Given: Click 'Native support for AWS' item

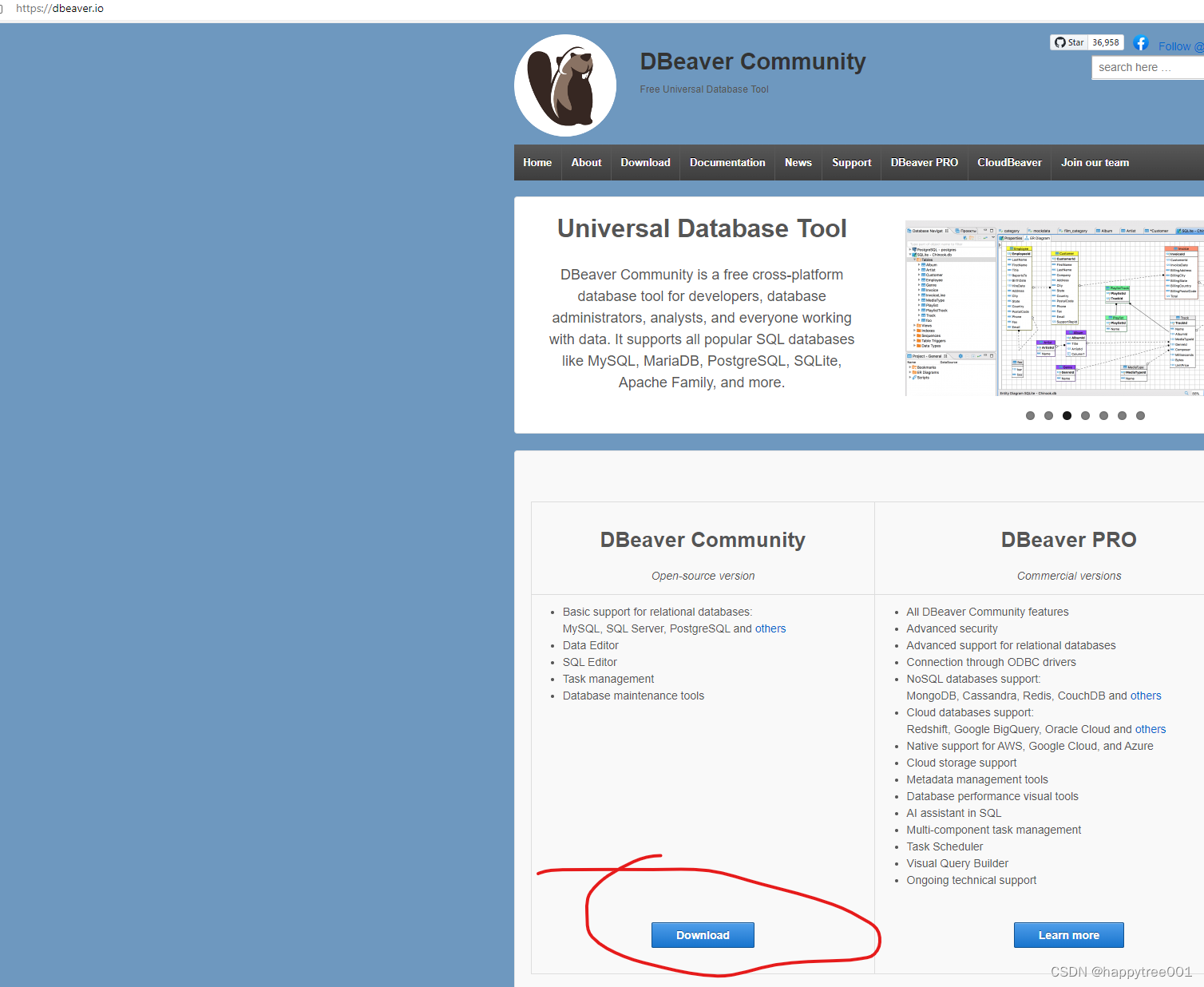Looking at the screenshot, I should pyautogui.click(x=1030, y=746).
